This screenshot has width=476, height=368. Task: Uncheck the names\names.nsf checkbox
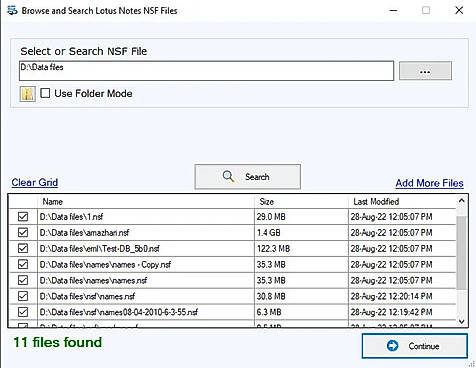pyautogui.click(x=23, y=280)
